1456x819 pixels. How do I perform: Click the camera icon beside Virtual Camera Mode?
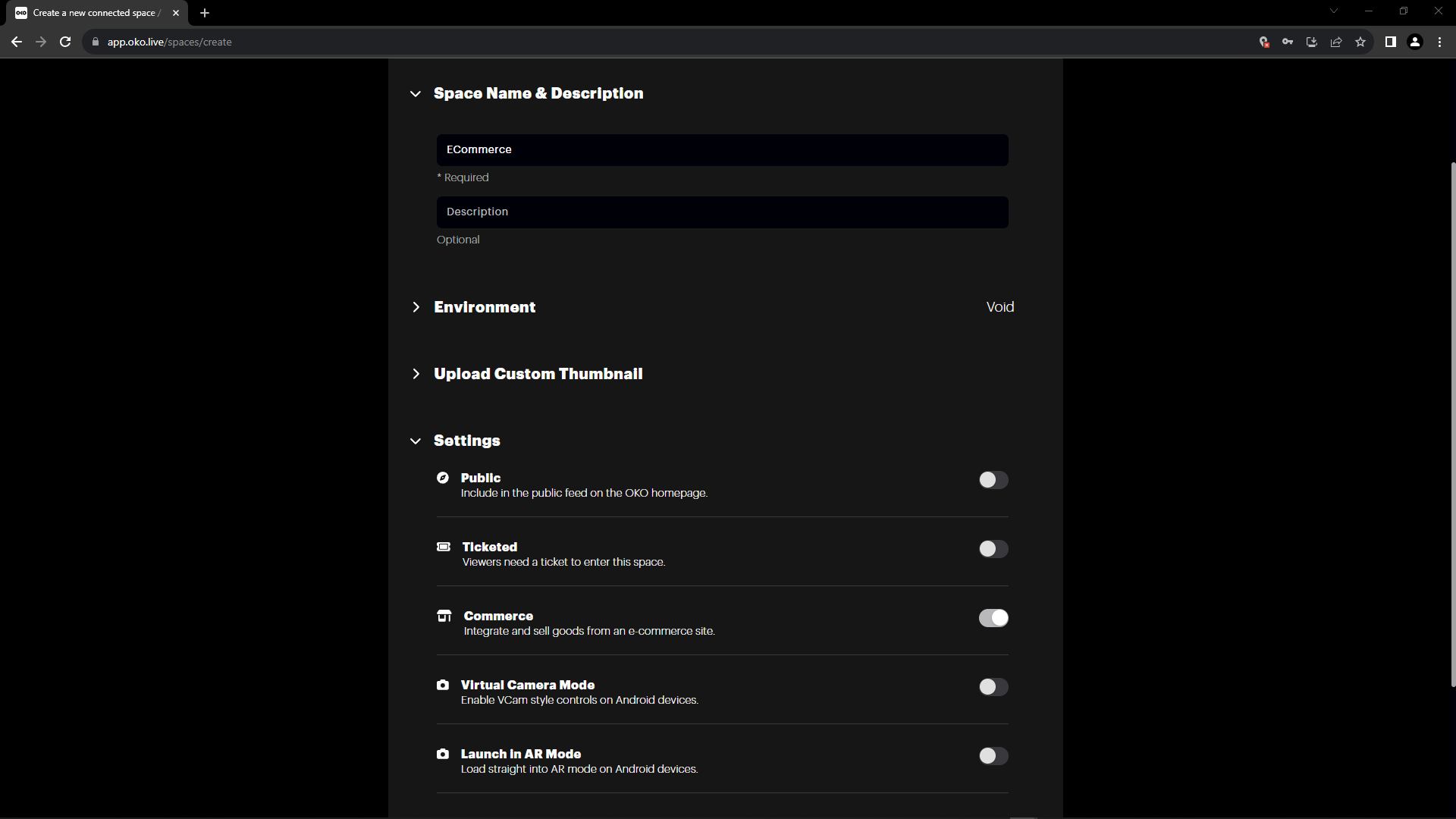pyautogui.click(x=443, y=685)
